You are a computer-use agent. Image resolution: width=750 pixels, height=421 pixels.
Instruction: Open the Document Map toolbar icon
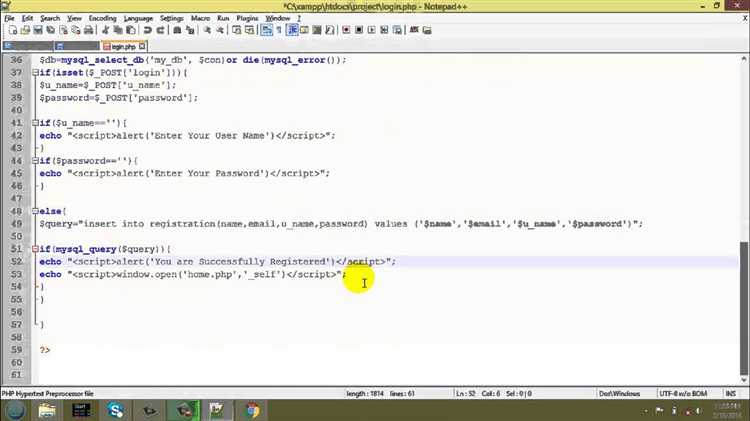pos(317,30)
